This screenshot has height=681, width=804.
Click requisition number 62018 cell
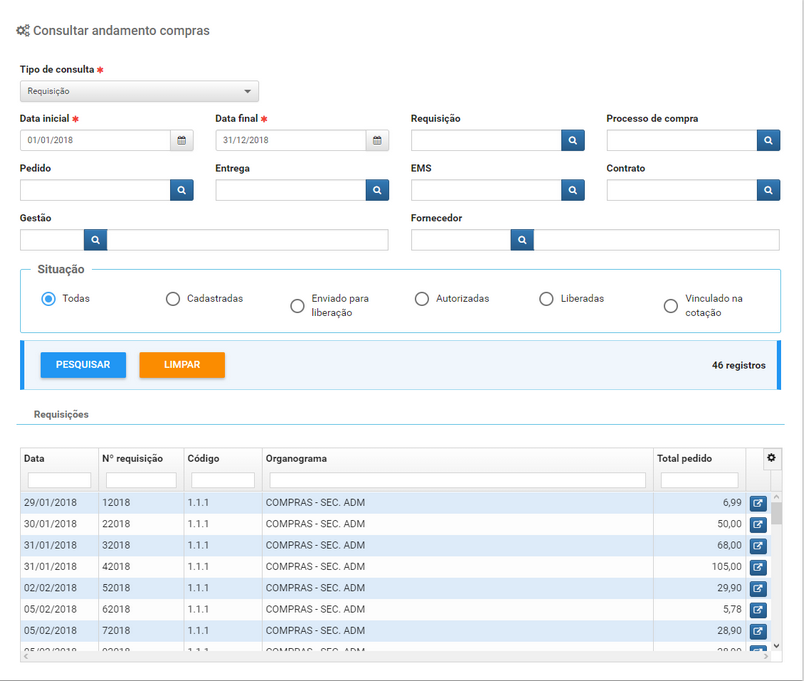[x=116, y=609]
